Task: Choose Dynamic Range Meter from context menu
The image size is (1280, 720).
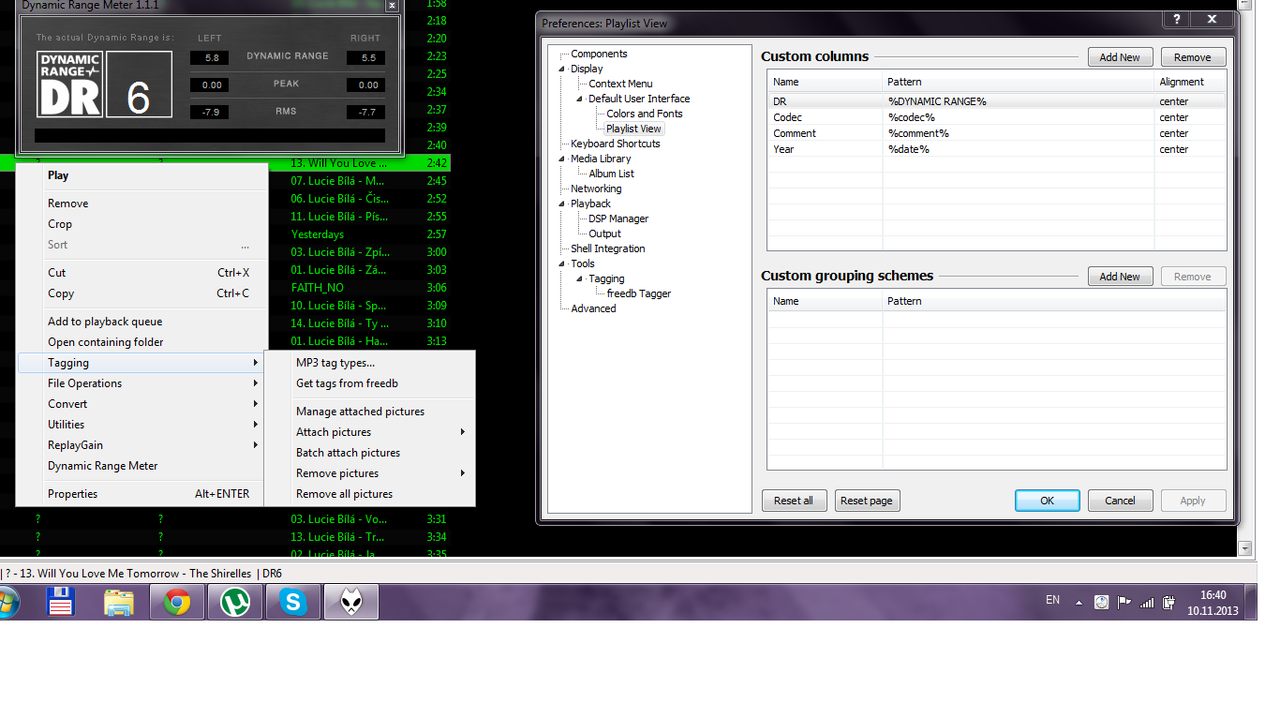Action: point(141,466)
